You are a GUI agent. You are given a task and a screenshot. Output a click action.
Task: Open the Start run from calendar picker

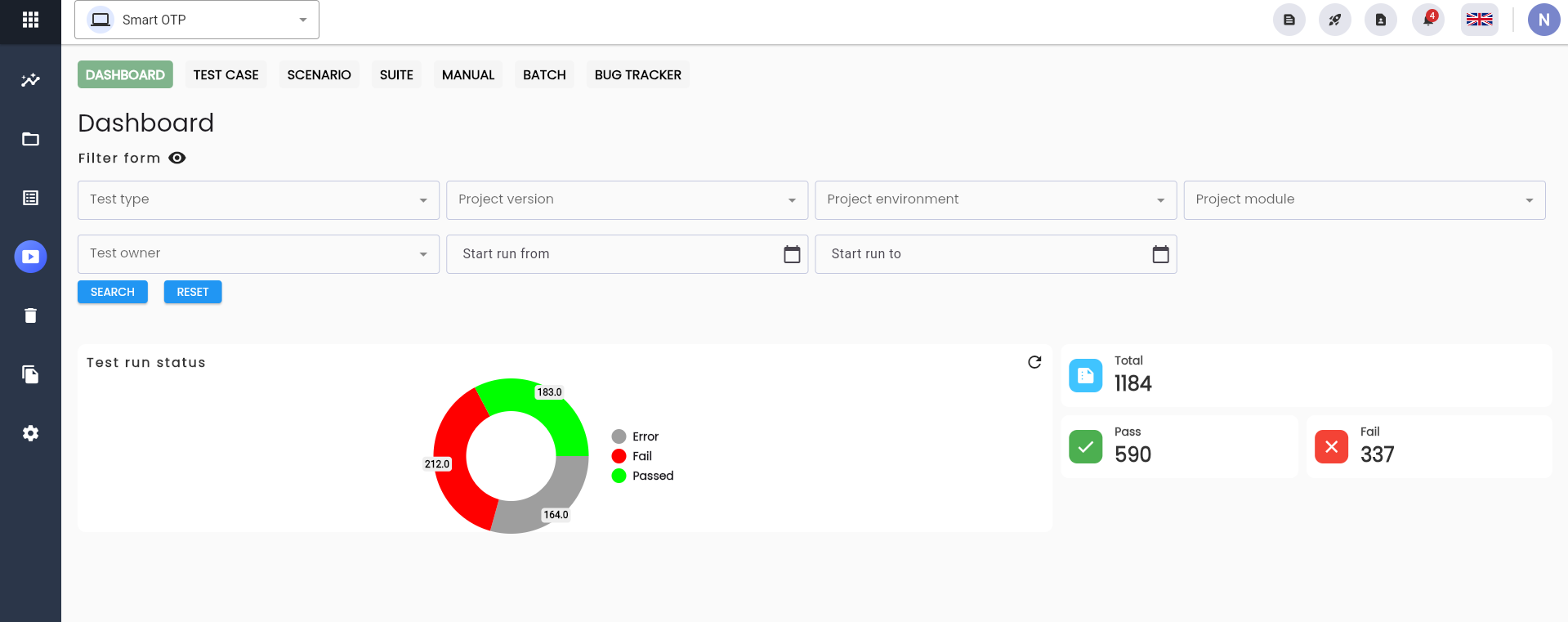click(x=792, y=254)
